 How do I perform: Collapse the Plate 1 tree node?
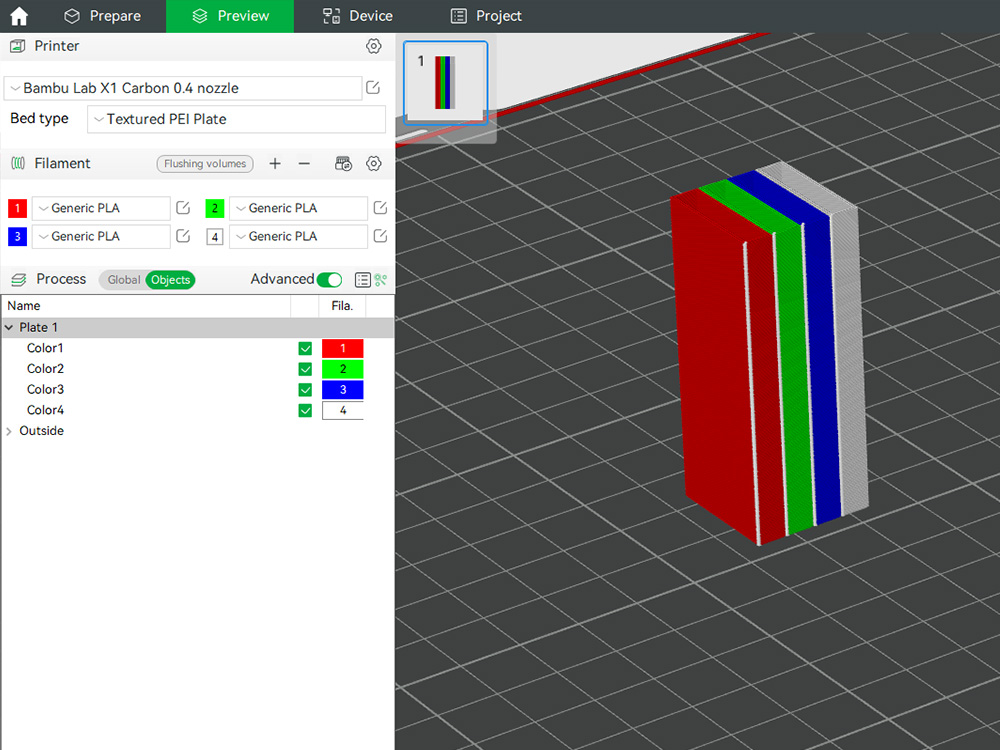click(10, 327)
